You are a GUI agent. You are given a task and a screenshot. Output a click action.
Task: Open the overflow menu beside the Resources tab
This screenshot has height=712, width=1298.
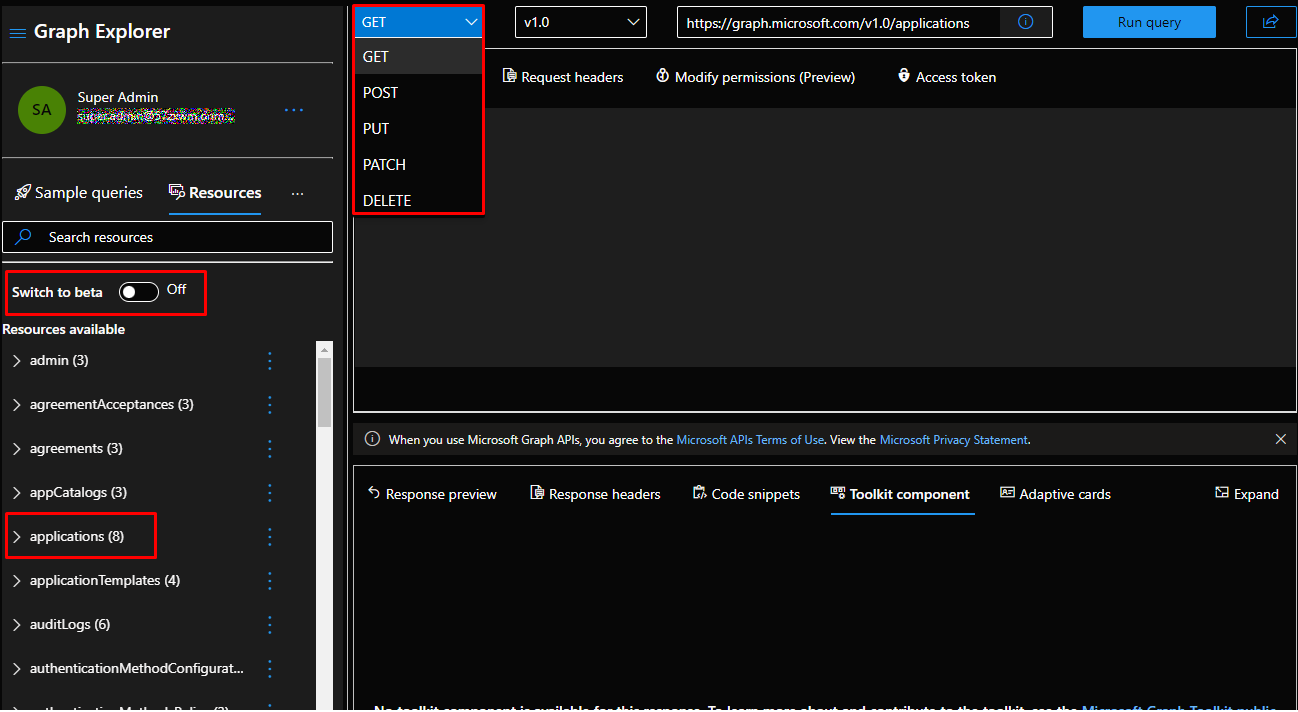coord(297,193)
